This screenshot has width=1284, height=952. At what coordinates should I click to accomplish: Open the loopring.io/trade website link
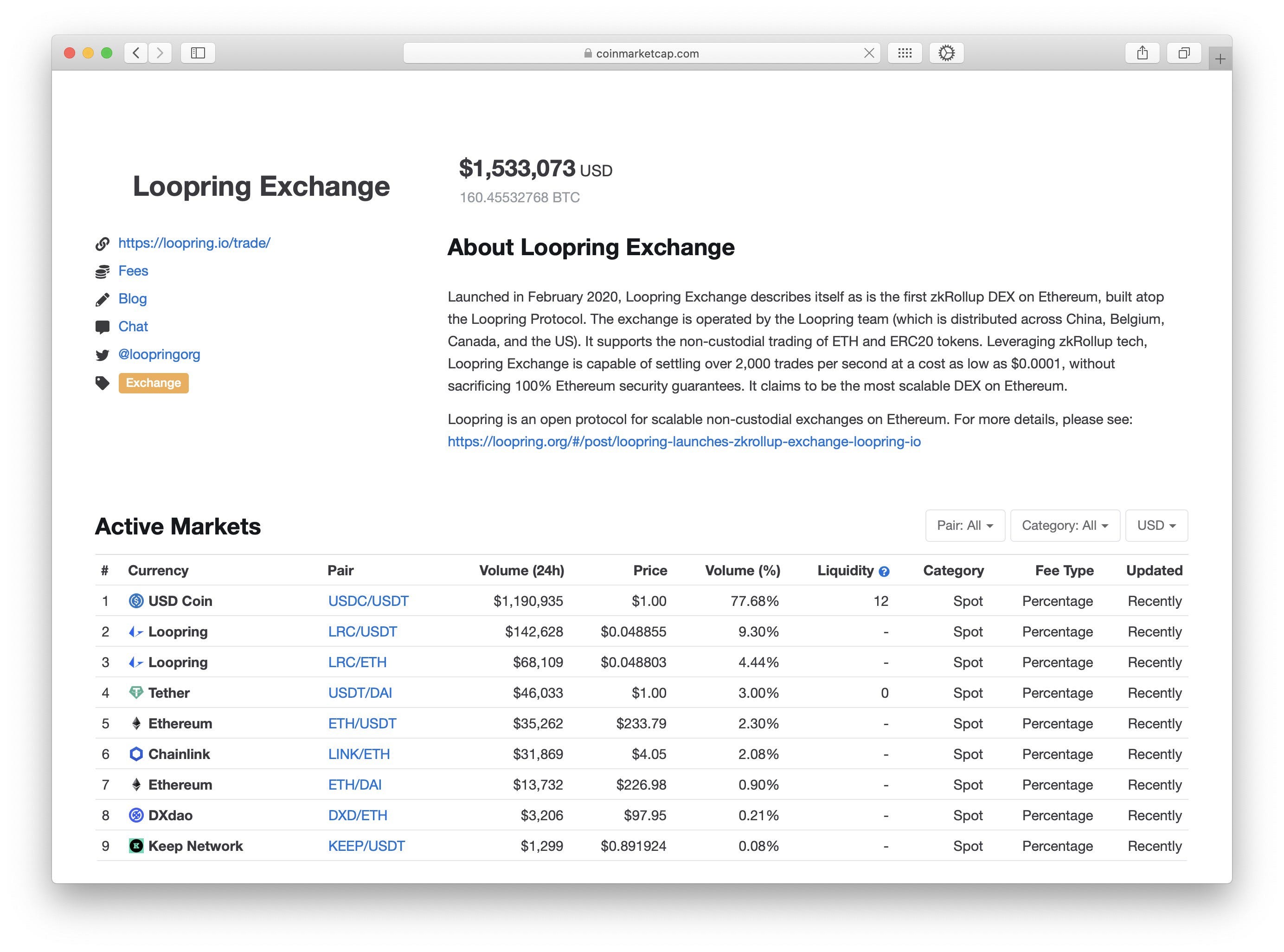point(194,243)
